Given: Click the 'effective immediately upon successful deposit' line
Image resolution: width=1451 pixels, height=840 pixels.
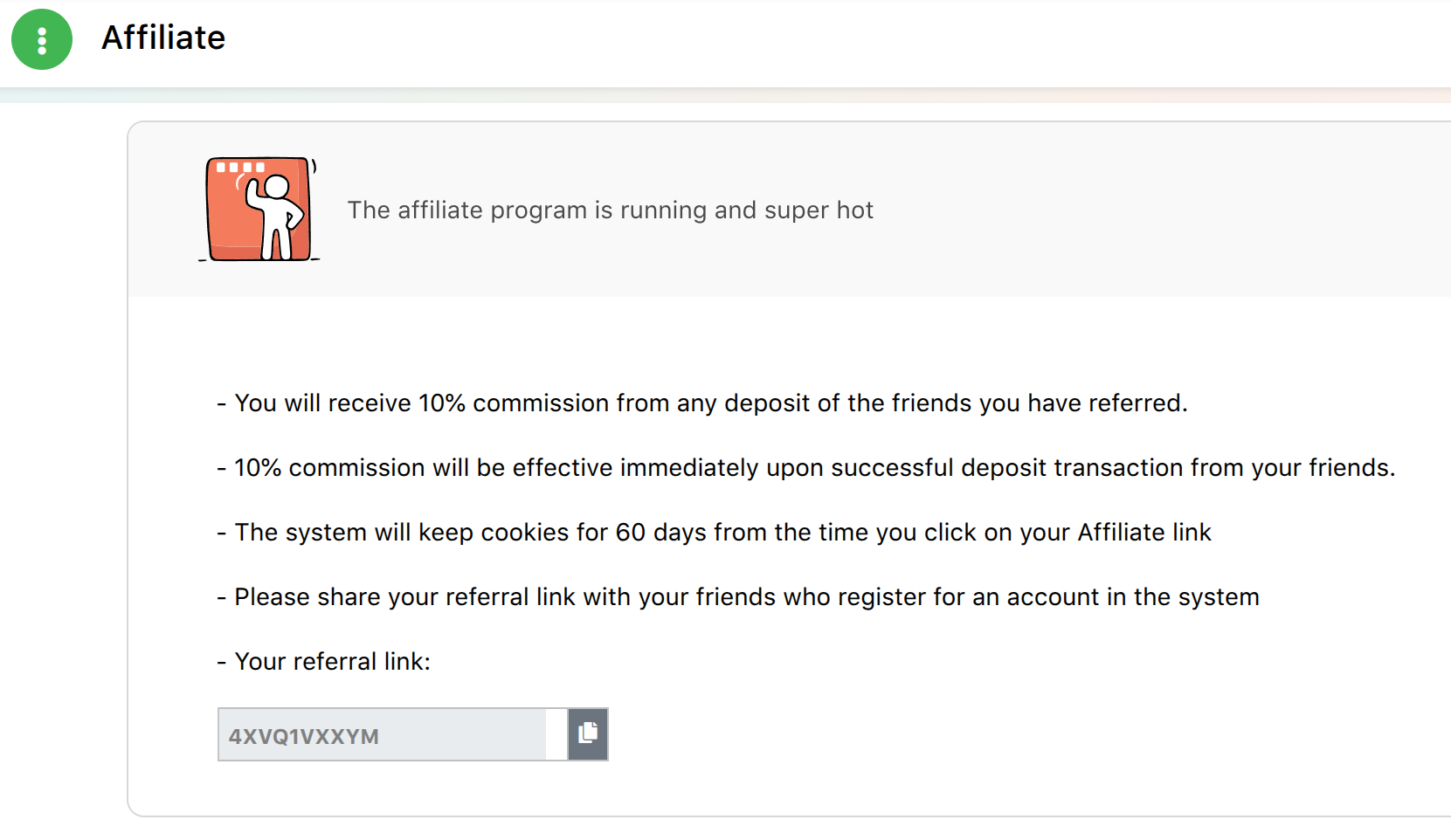Looking at the screenshot, I should coord(806,468).
